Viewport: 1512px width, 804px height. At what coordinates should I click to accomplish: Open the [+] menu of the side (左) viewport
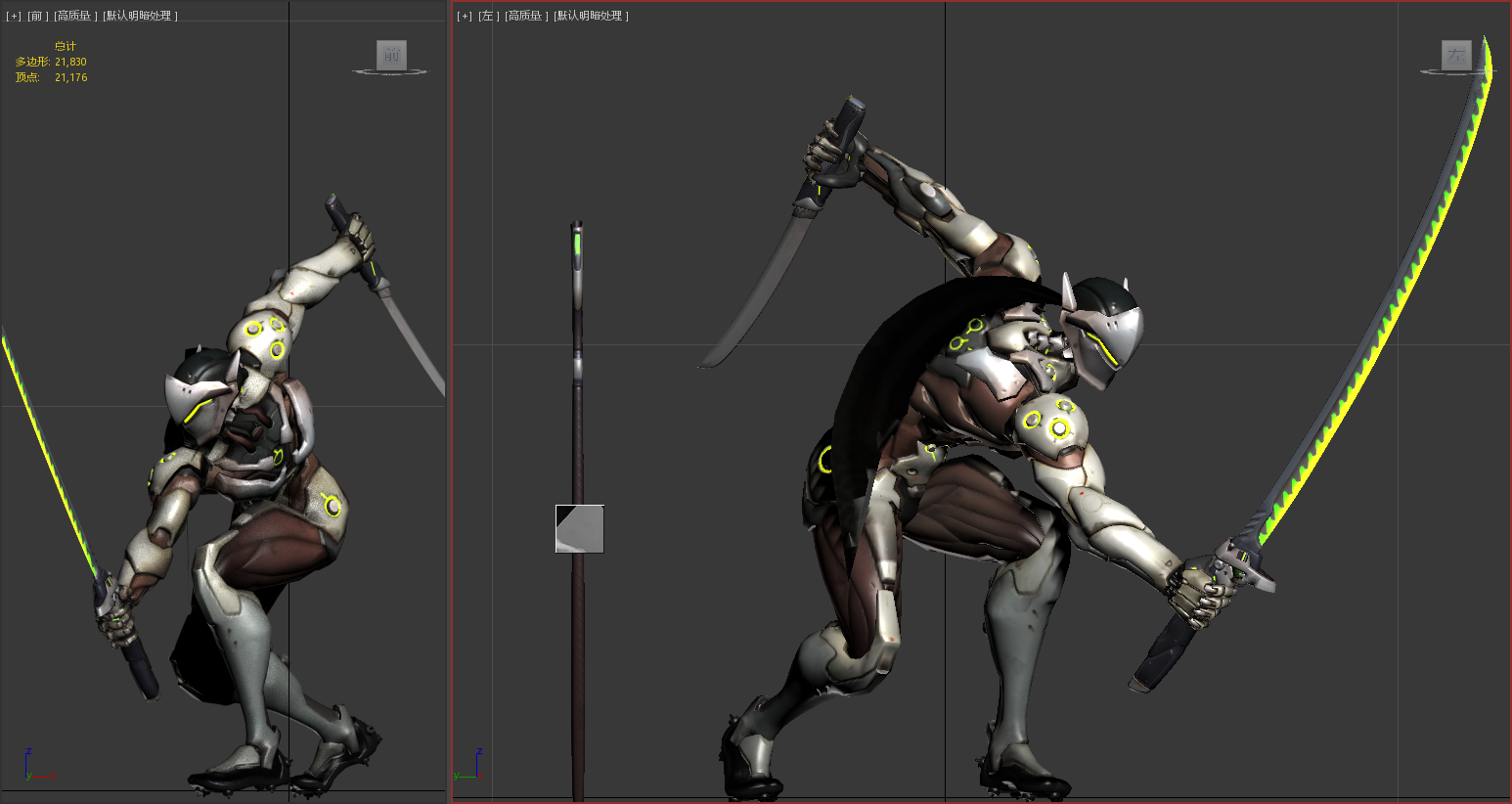[465, 16]
